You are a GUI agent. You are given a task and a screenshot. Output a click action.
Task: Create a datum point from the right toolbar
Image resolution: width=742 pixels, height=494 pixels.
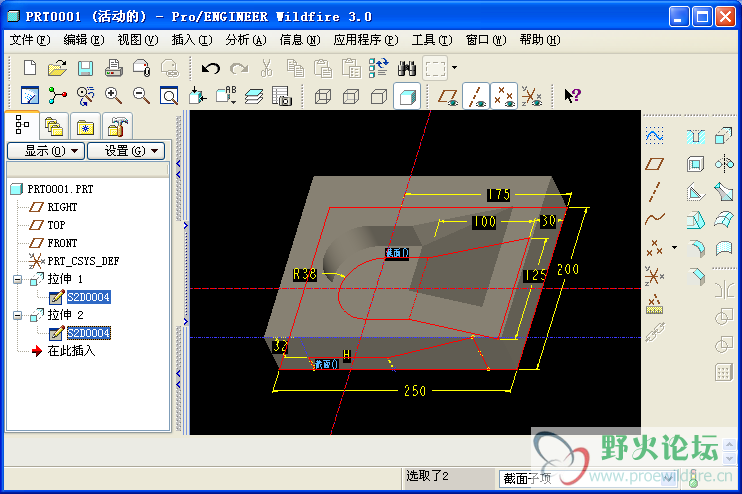point(654,247)
